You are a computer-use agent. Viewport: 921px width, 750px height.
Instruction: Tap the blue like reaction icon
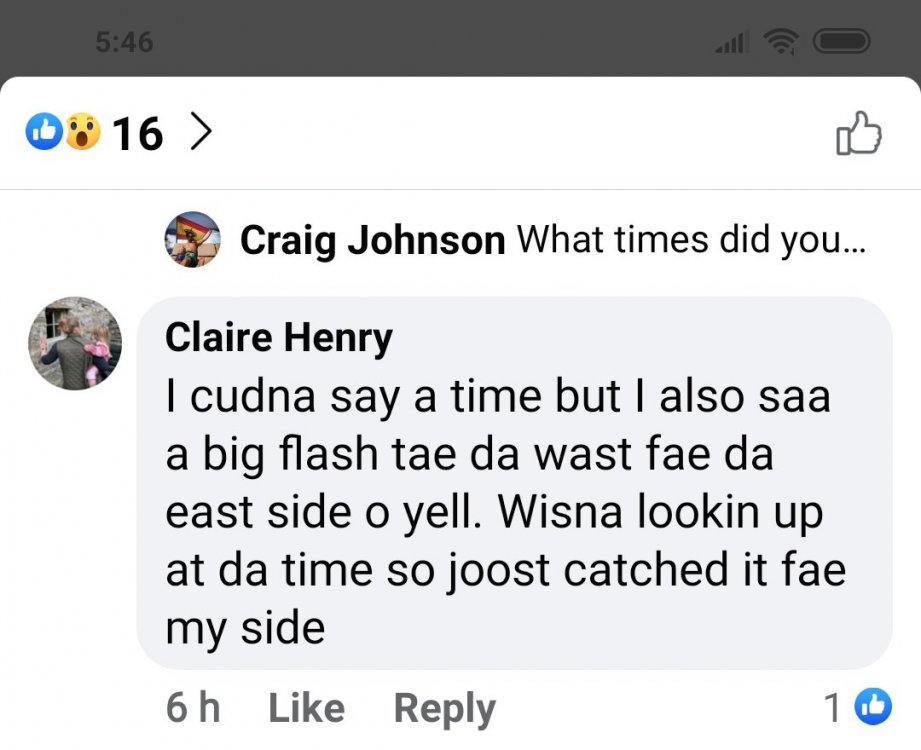44,131
